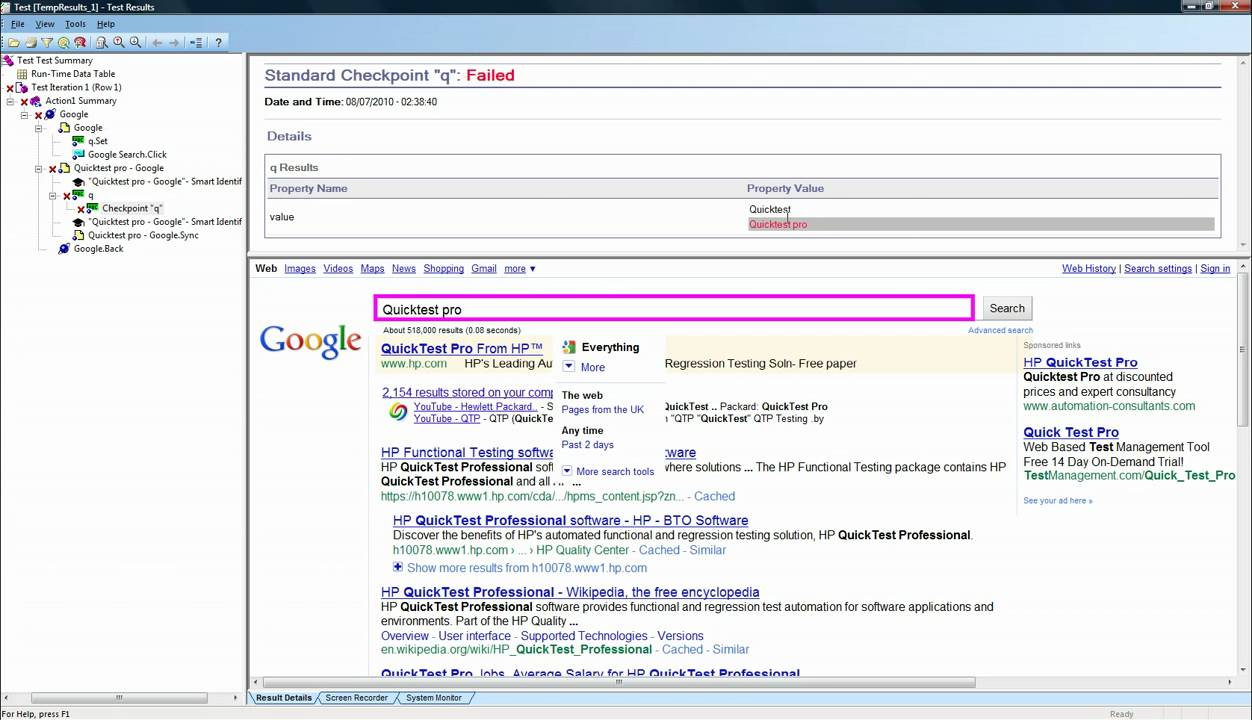
Task: Switch to the Result Details tab
Action: click(283, 698)
